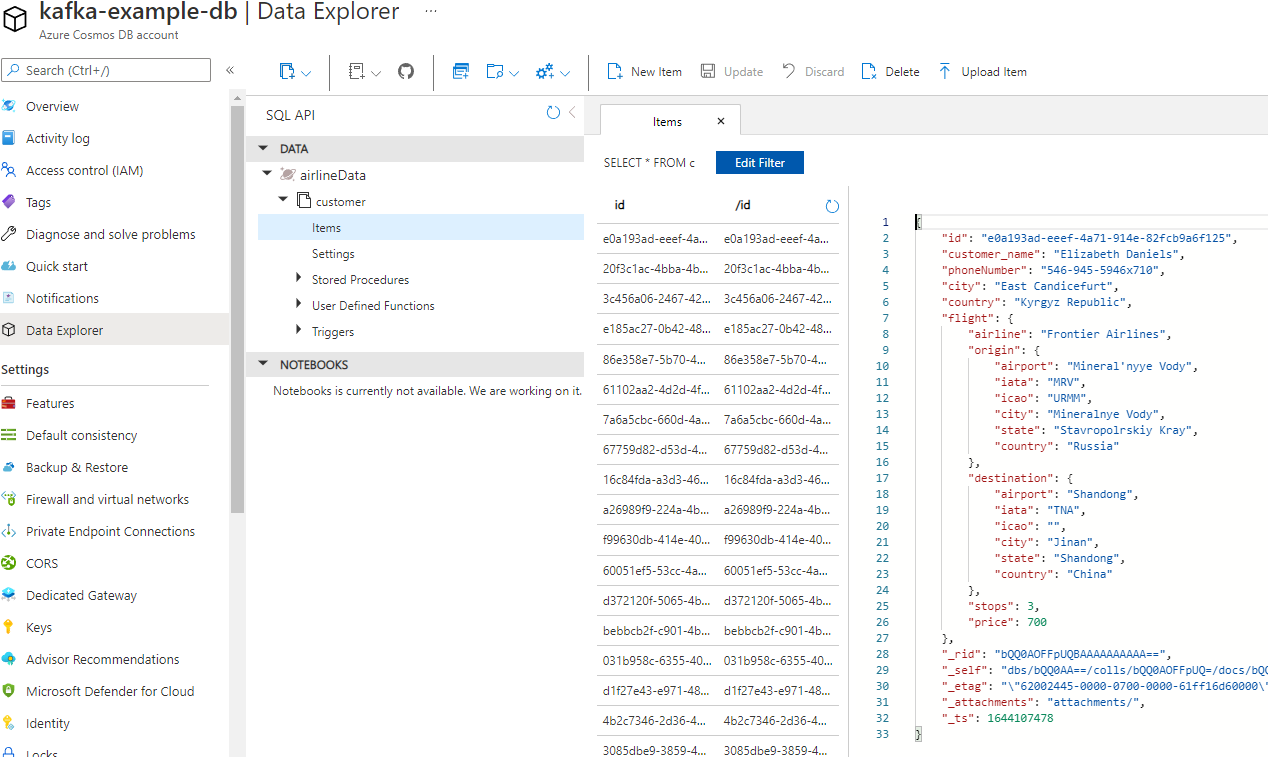Select 61102aa2-4d2d-4f... in the /id column

click(778, 389)
